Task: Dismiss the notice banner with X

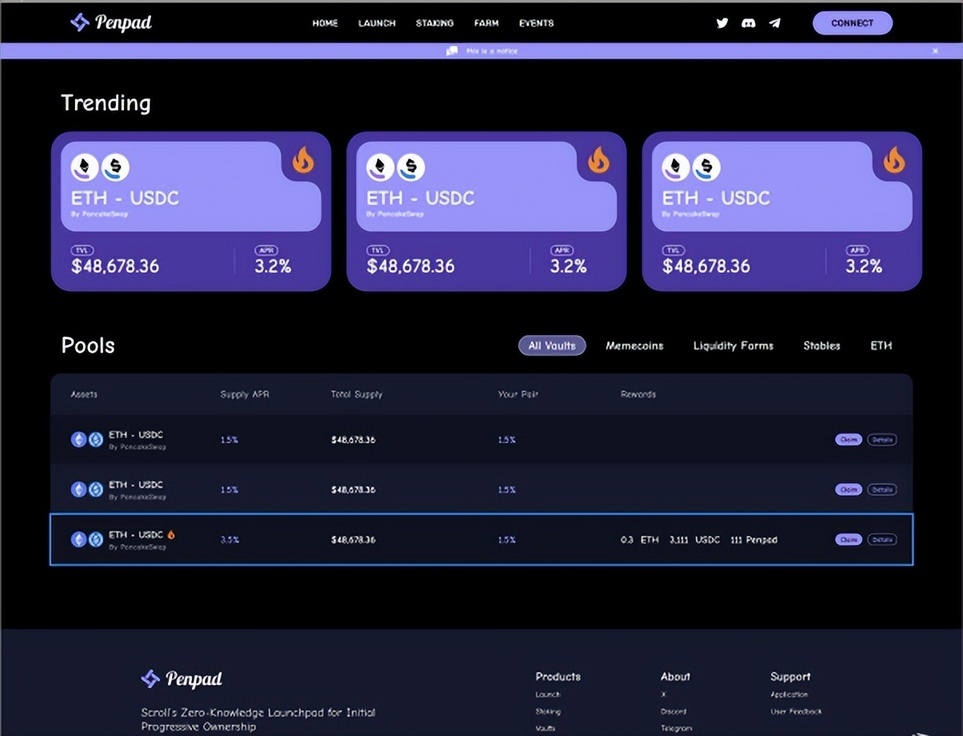Action: [935, 51]
